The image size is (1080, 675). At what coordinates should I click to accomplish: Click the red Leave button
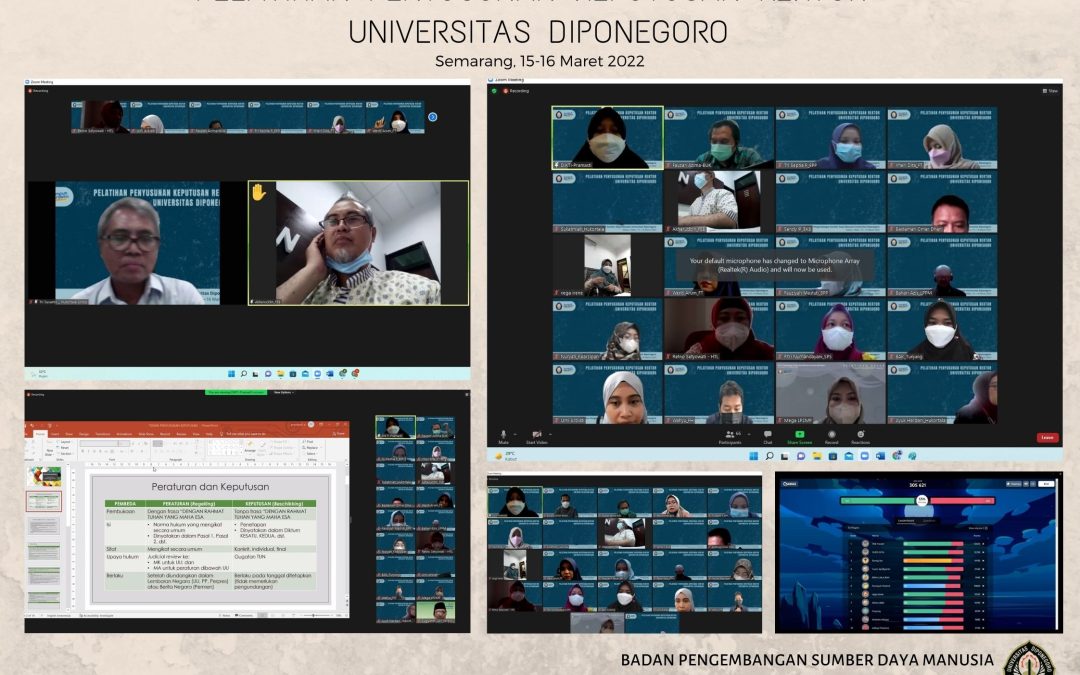click(1047, 437)
